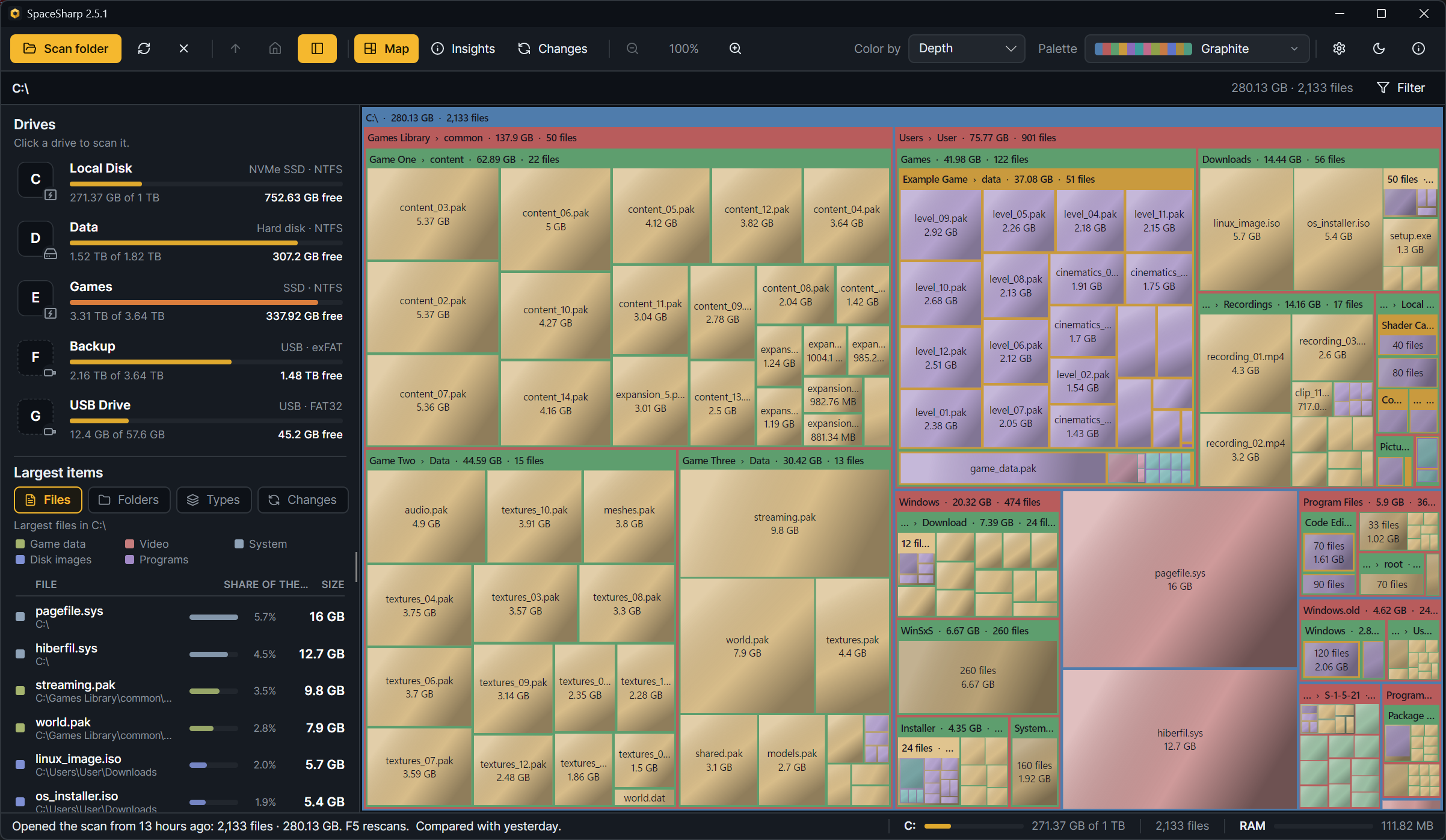Select the E Games drive icon

35,298
